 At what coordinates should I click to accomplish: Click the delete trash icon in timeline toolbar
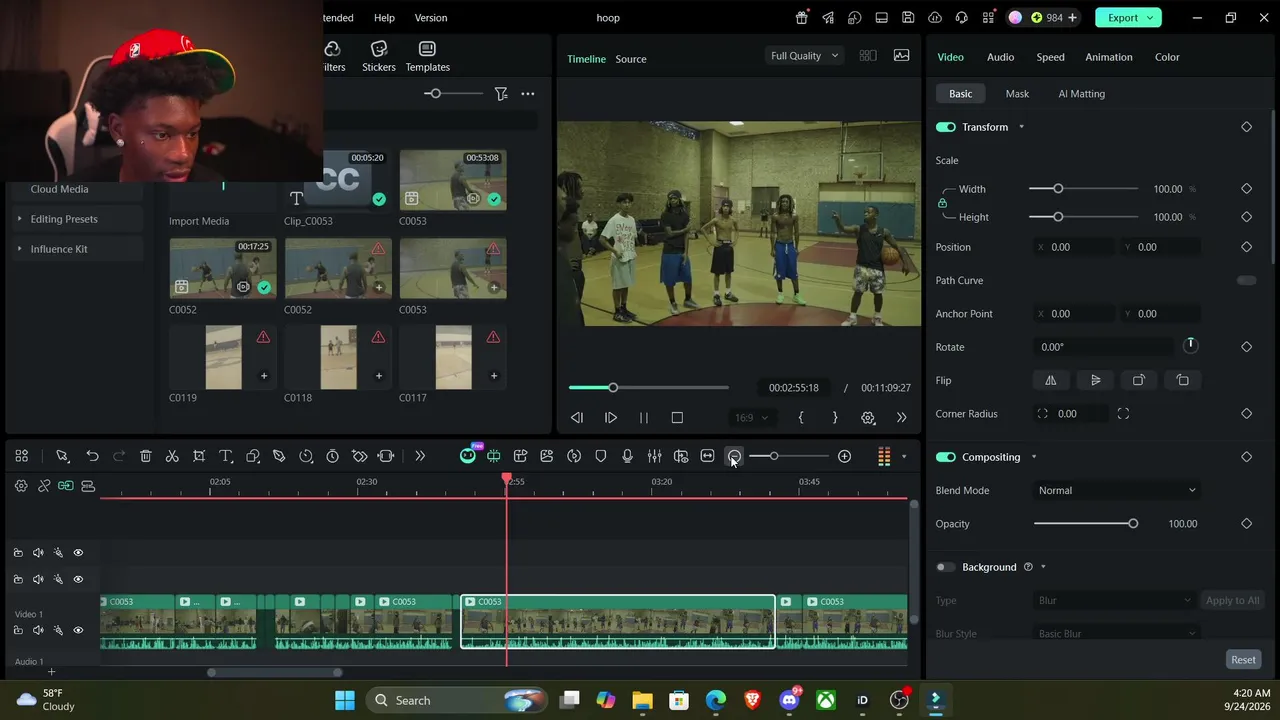coord(145,456)
